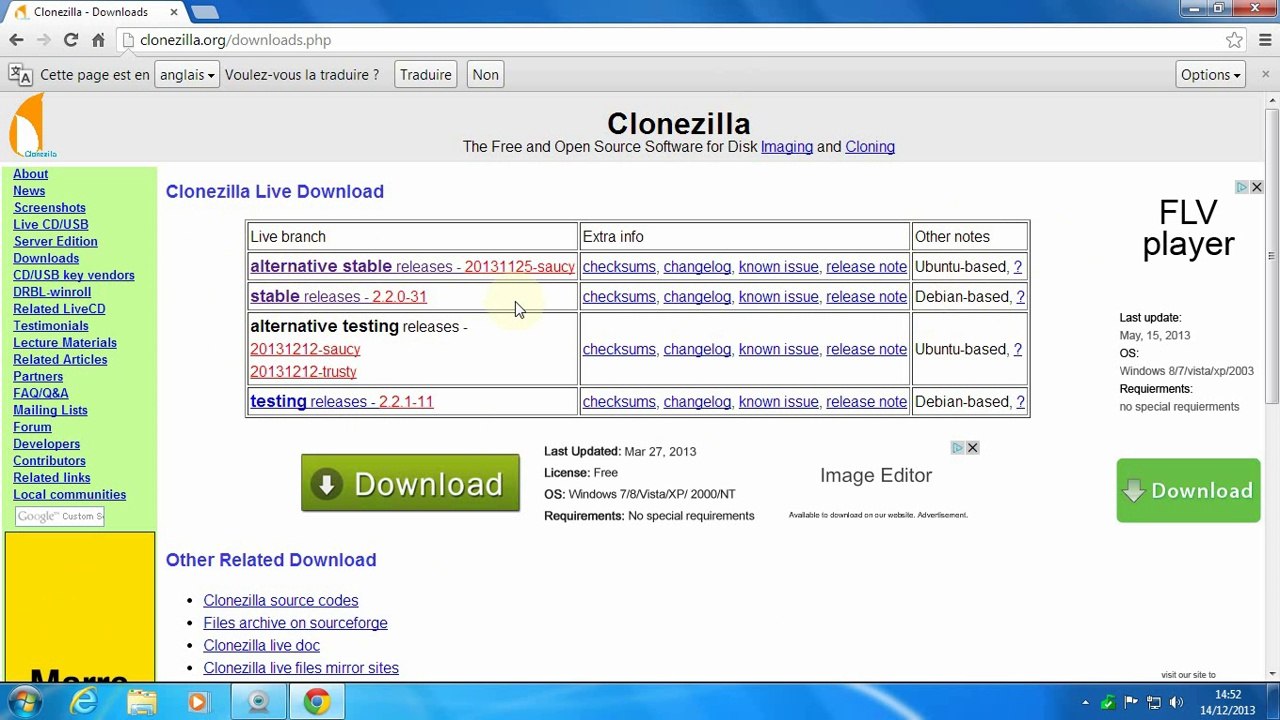Open the Mailing Lists link

pos(50,410)
